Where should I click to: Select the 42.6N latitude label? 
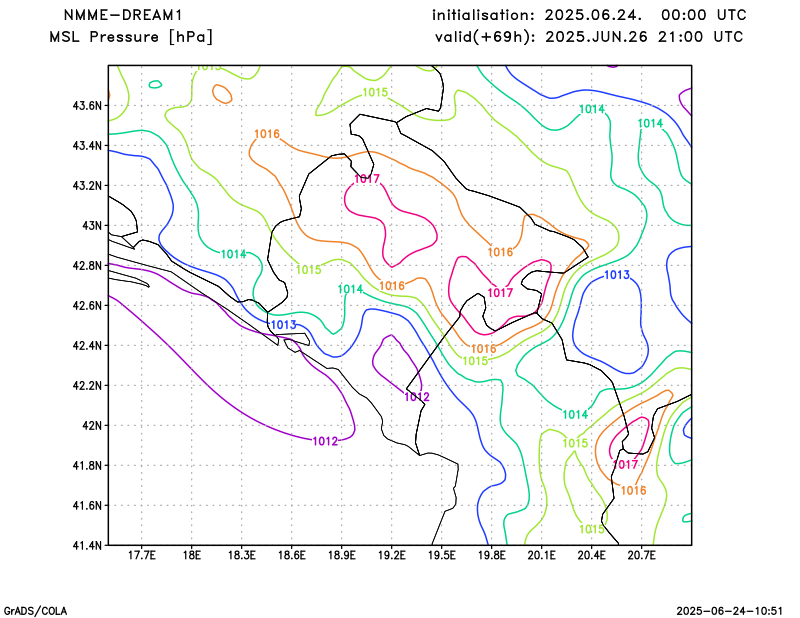click(88, 306)
